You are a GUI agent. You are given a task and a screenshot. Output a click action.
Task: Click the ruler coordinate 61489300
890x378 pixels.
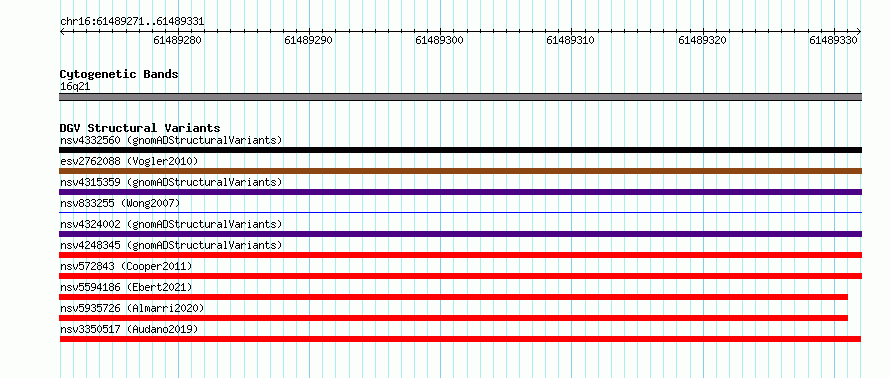click(x=439, y=40)
